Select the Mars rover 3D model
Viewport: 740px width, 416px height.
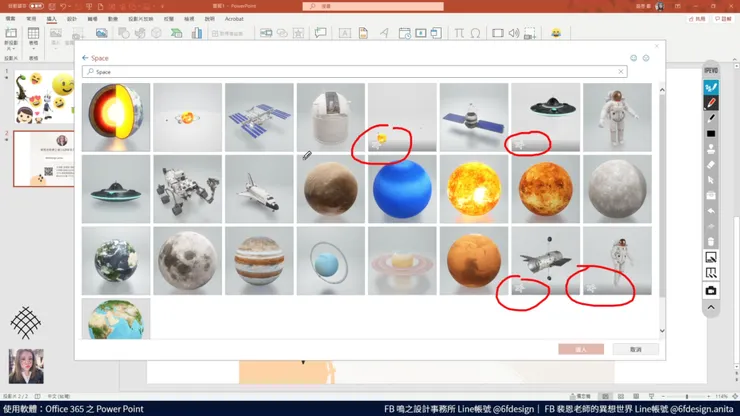tap(187, 189)
